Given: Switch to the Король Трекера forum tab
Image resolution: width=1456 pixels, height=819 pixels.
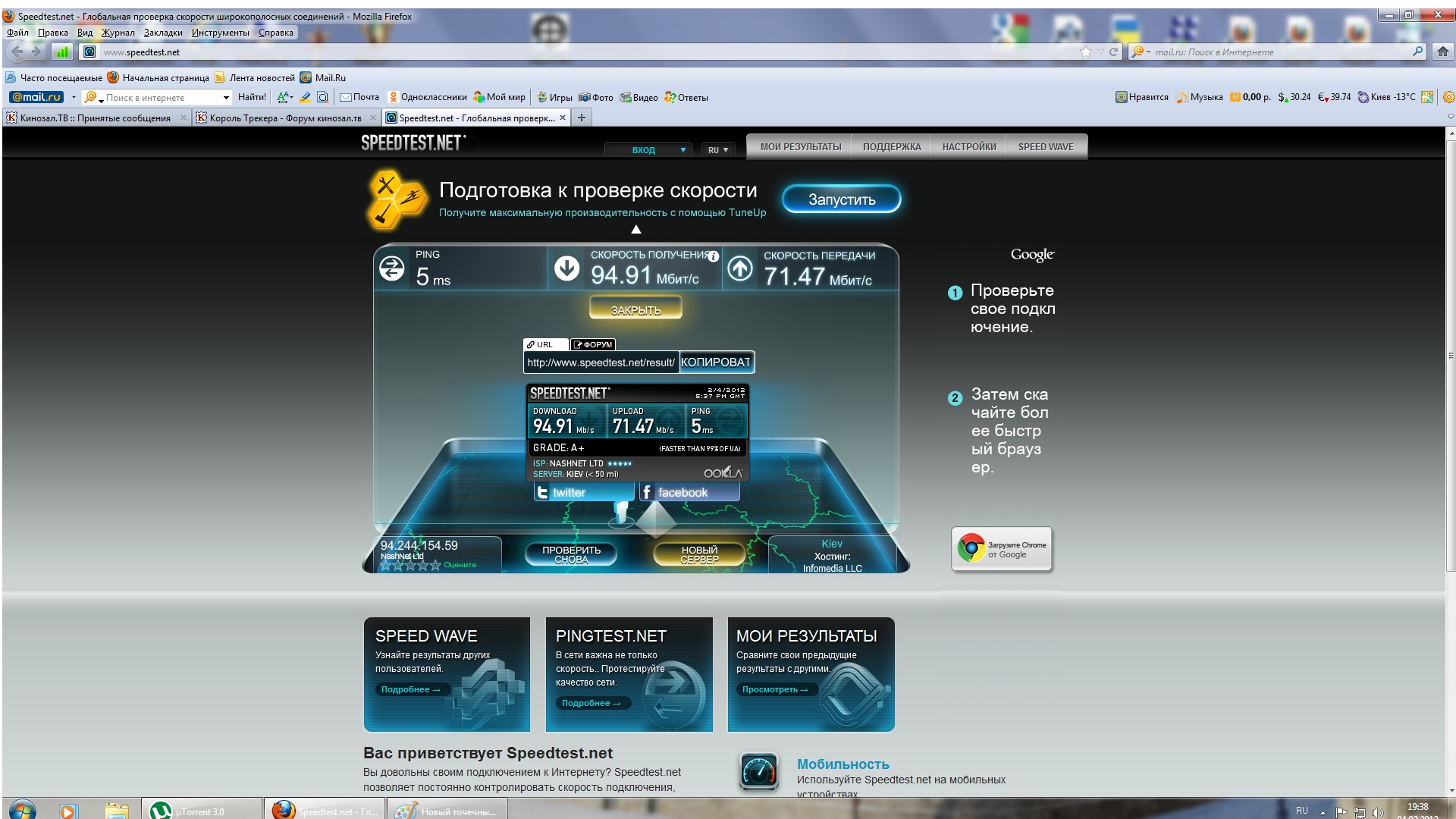Looking at the screenshot, I should point(285,118).
